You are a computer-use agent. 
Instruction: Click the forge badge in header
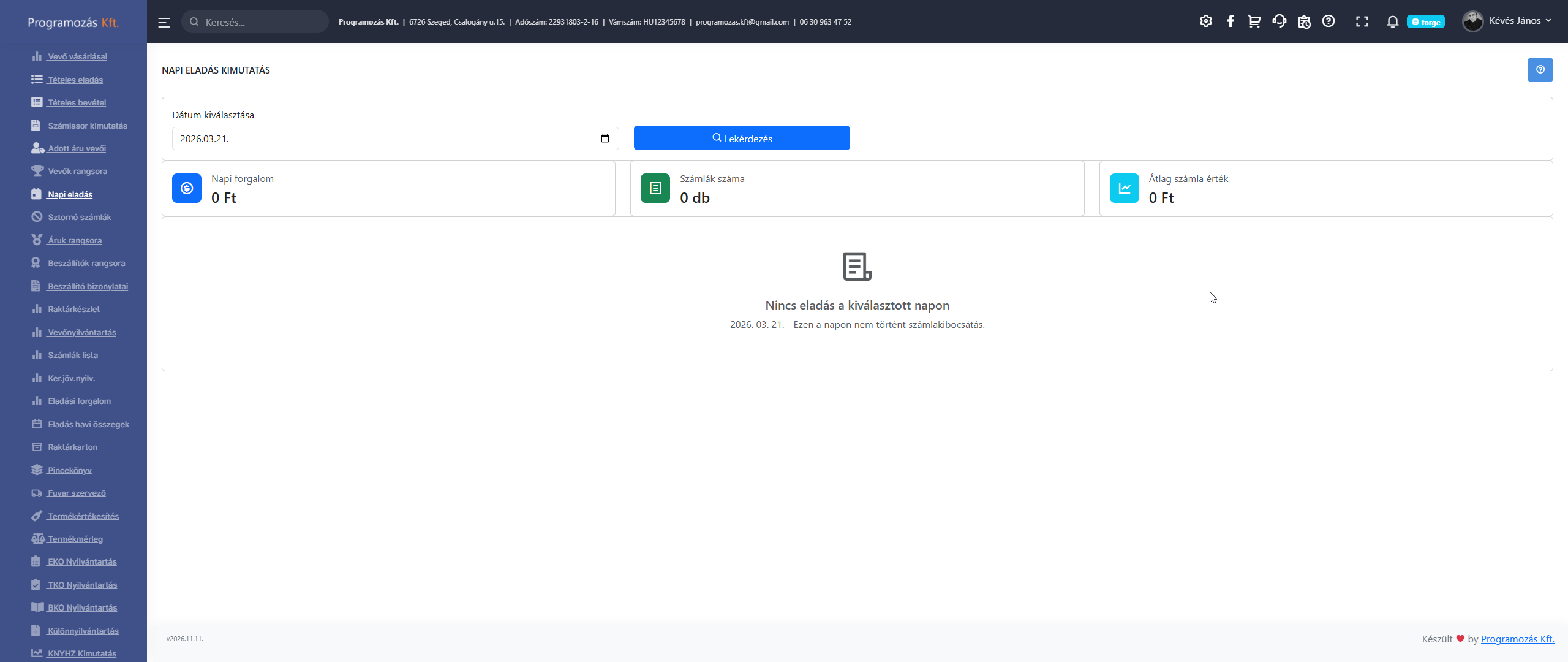click(1425, 22)
